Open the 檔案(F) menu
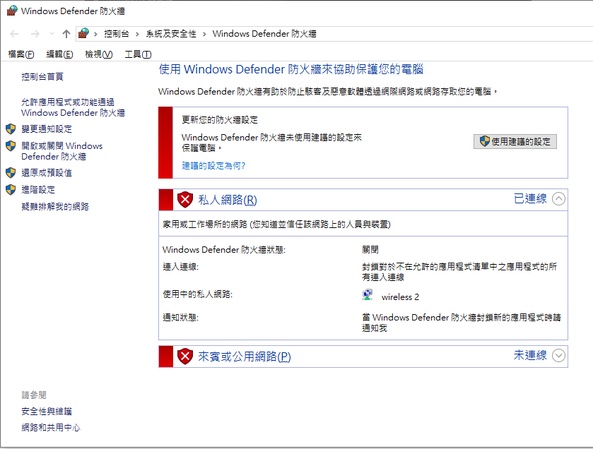 [21, 54]
